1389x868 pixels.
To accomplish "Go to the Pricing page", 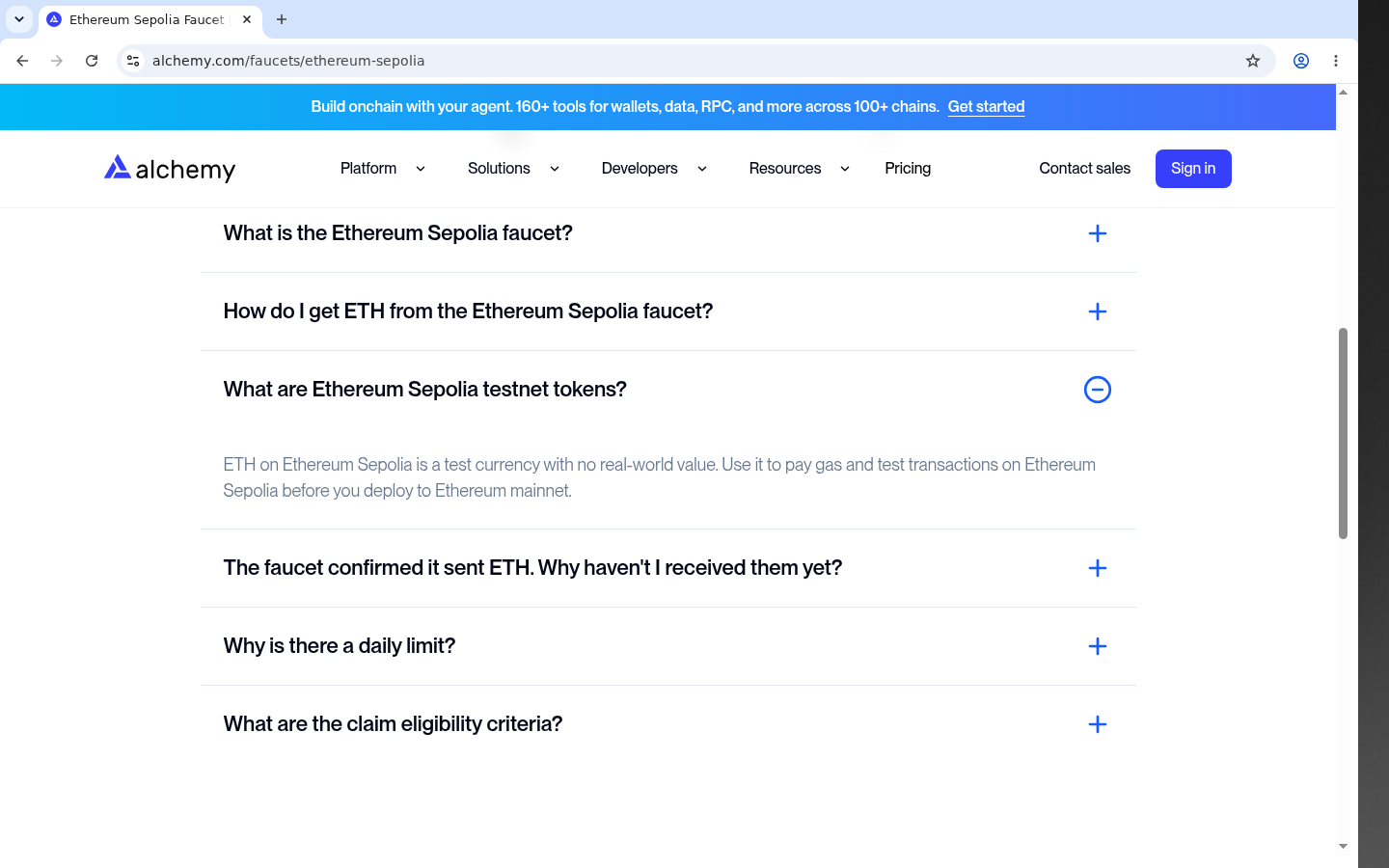I will 908,169.
